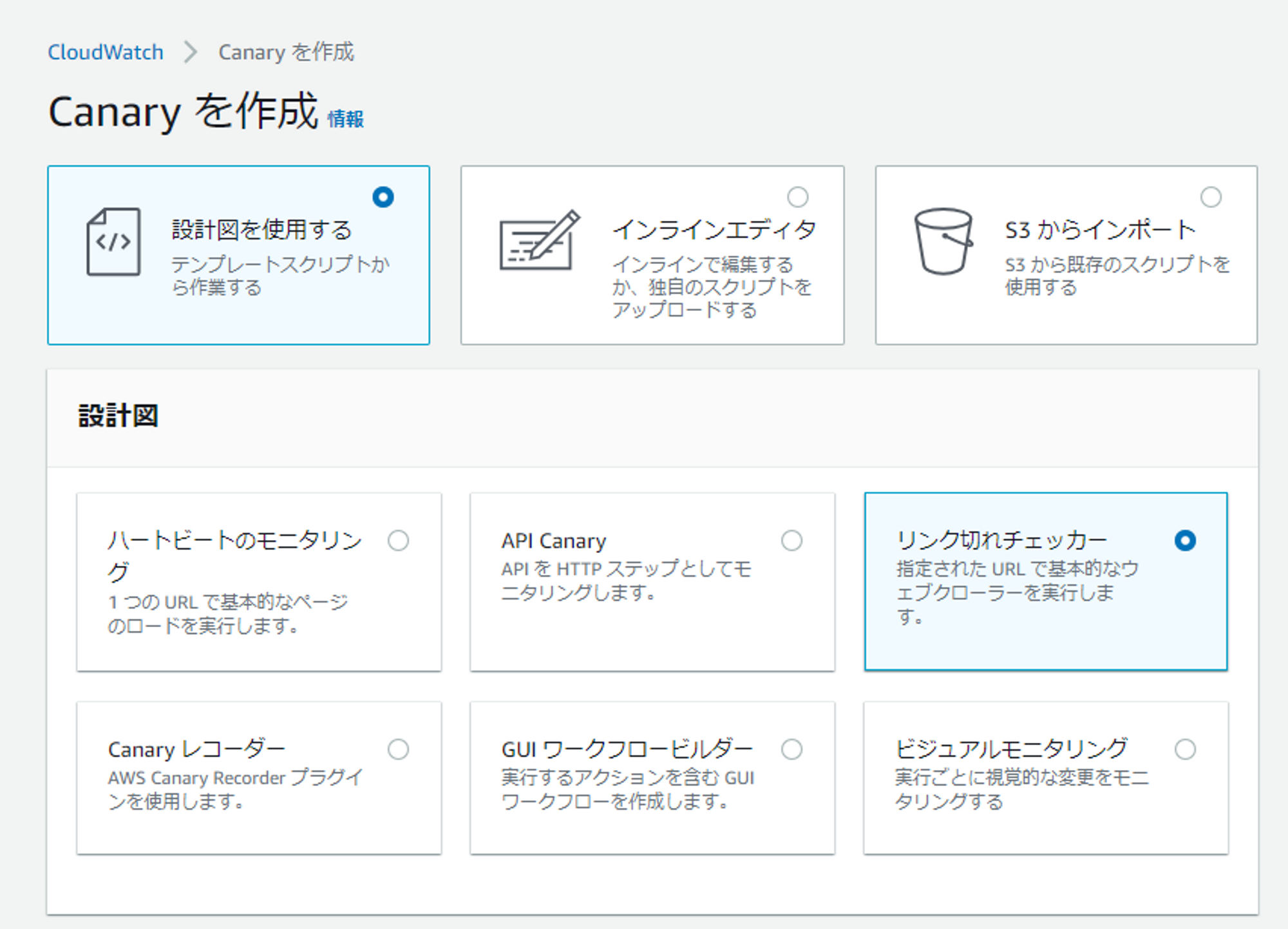Choose ハートビートのモニタリング radio option
Image resolution: width=1288 pixels, height=929 pixels.
click(x=398, y=540)
